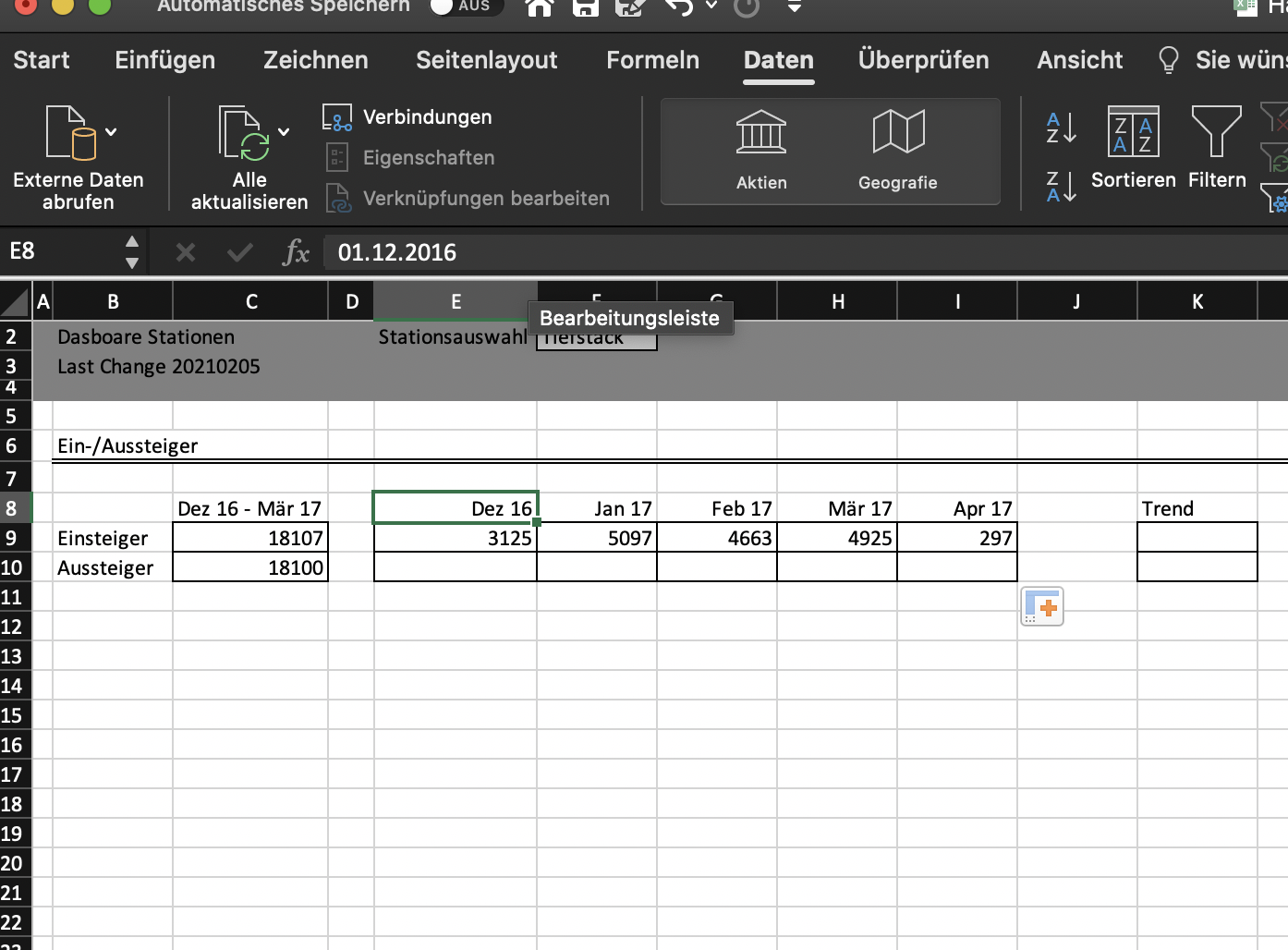Viewport: 1288px width, 950px height.
Task: Open the paste options smart tag
Action: pyautogui.click(x=1042, y=607)
